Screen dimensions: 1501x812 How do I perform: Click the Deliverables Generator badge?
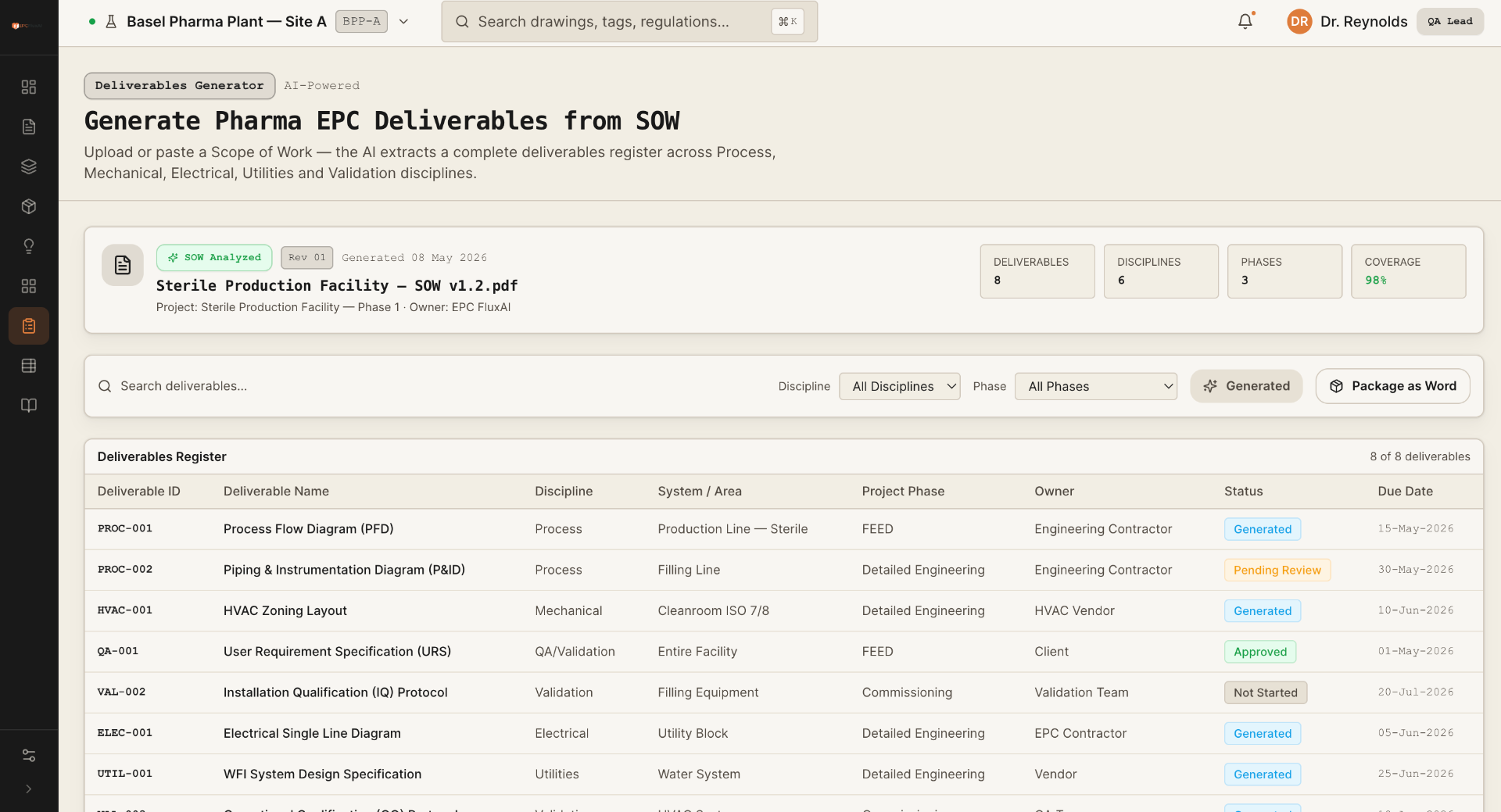click(x=180, y=86)
